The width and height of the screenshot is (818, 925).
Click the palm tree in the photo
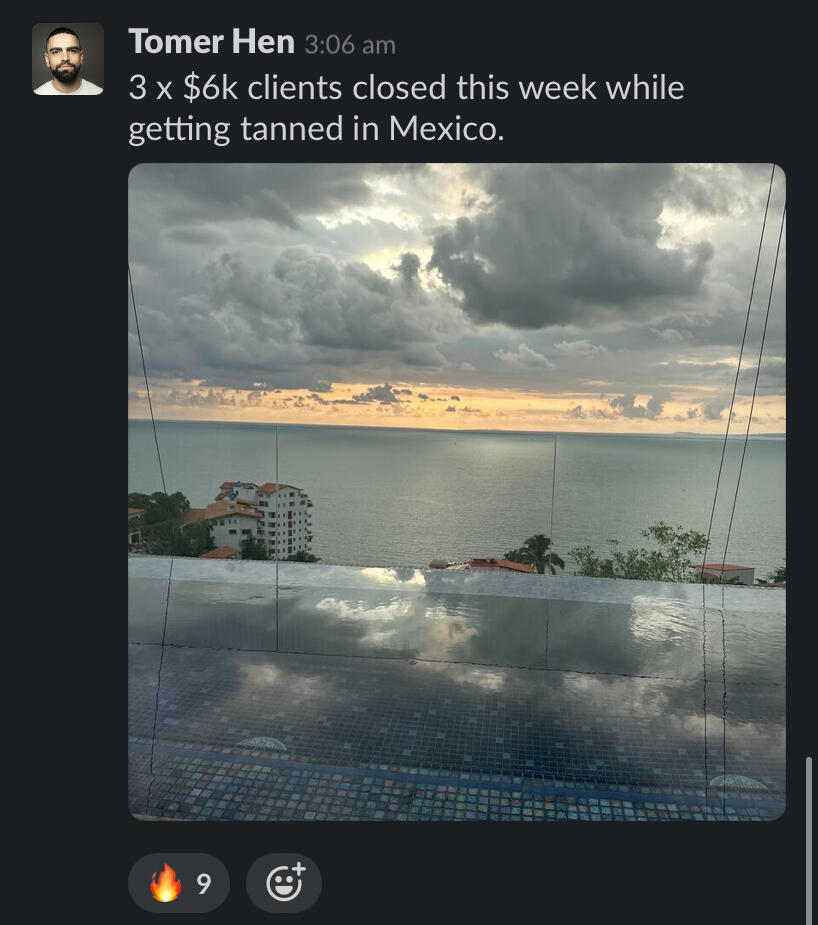click(x=536, y=553)
